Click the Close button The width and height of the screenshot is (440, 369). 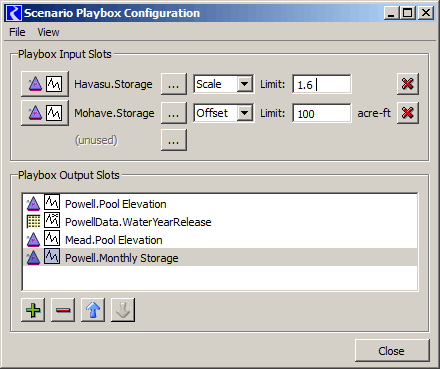[x=392, y=351]
